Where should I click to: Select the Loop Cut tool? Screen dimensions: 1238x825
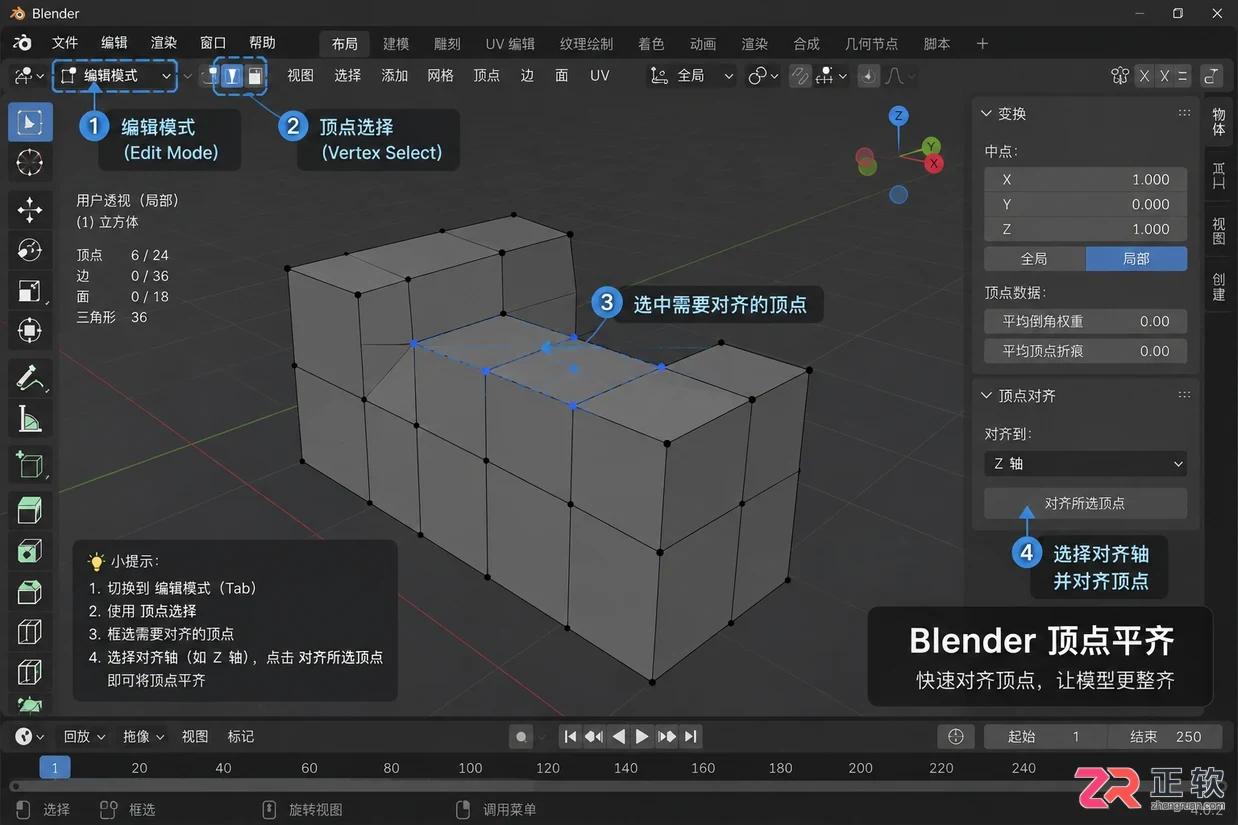pos(30,632)
